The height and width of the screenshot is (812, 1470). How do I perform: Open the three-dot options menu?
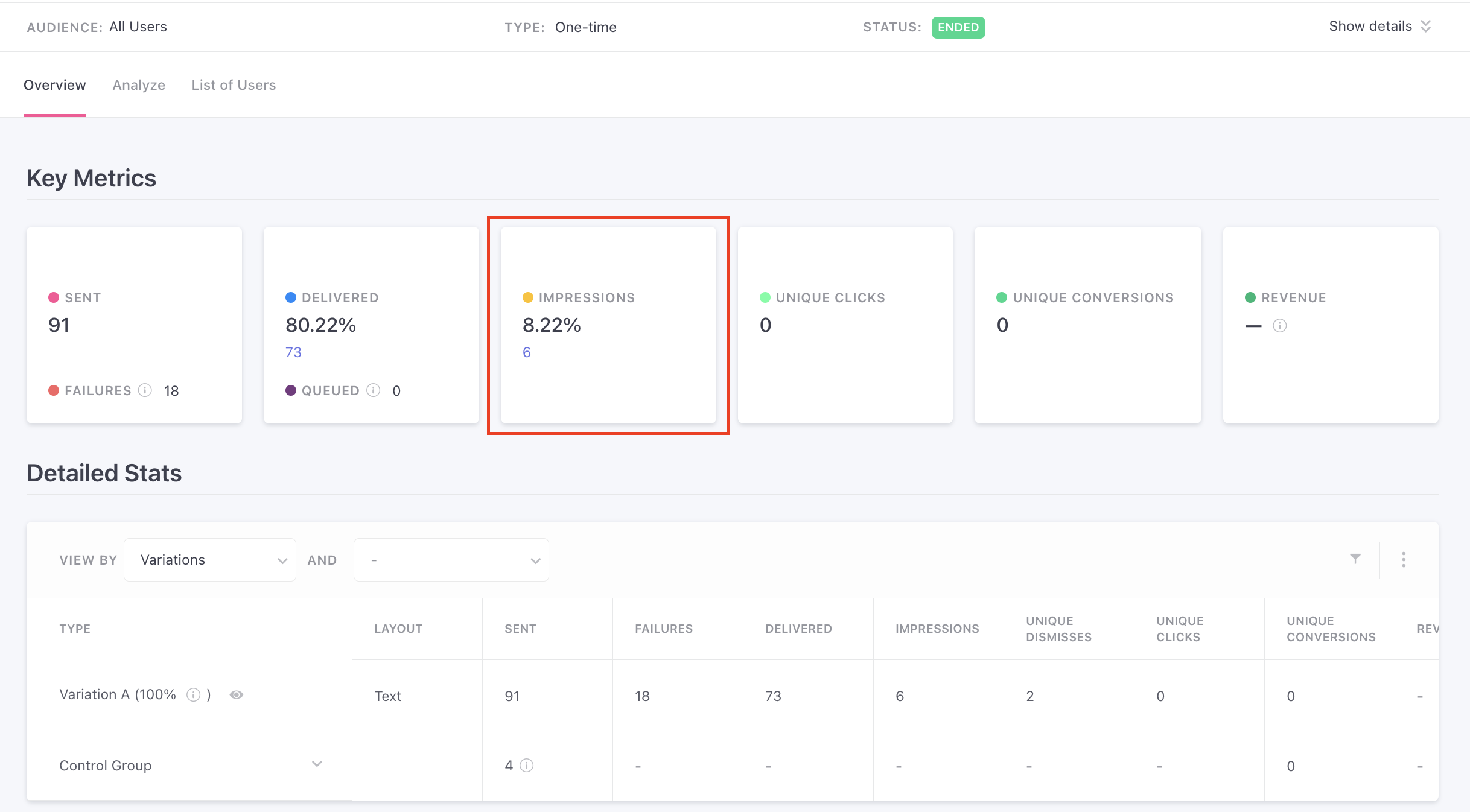pyautogui.click(x=1404, y=560)
